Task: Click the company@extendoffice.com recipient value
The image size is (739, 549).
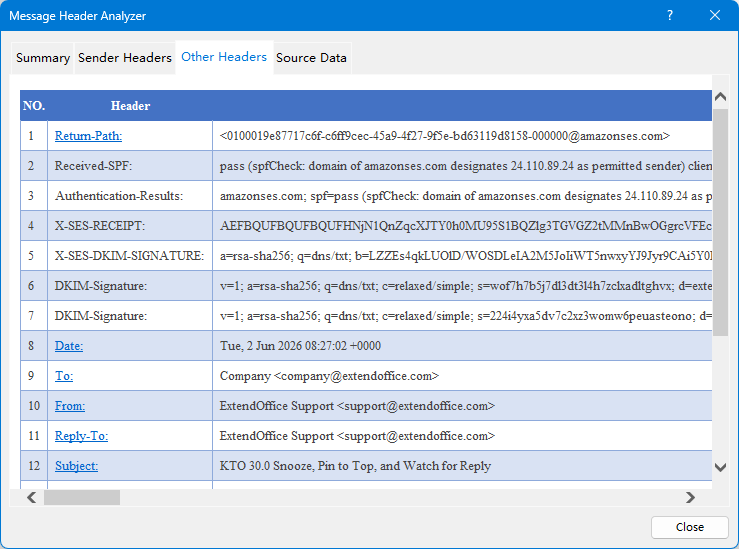Action: pyautogui.click(x=329, y=376)
